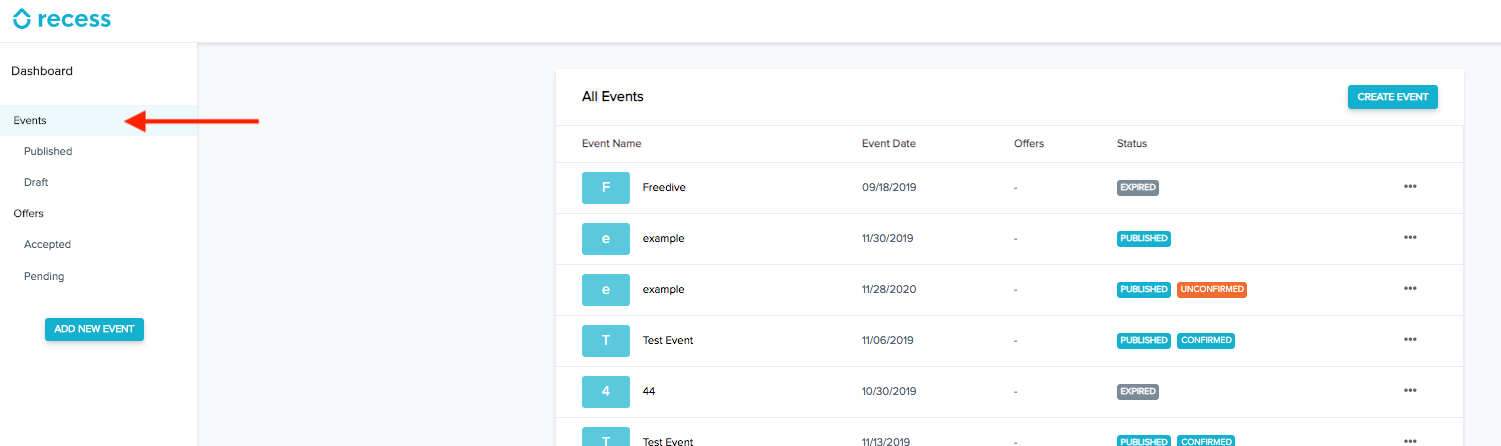Open the Draft events sidebar item
The height and width of the screenshot is (446, 1501).
pyautogui.click(x=36, y=183)
